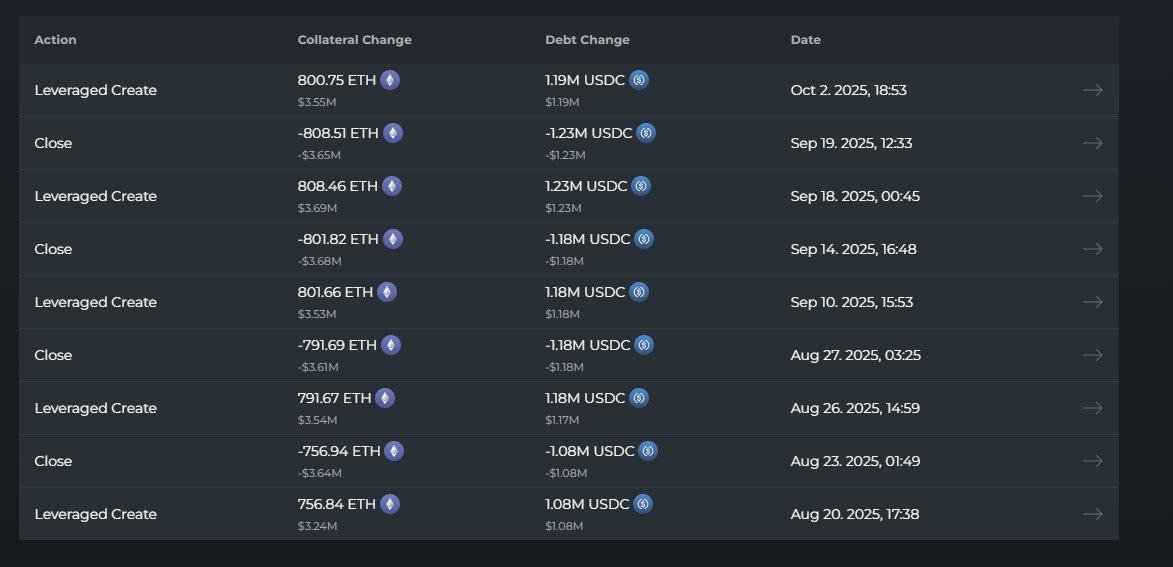Image resolution: width=1173 pixels, height=567 pixels.
Task: Open arrow for Aug 20. 2025, 17:38 row
Action: pos(1092,514)
